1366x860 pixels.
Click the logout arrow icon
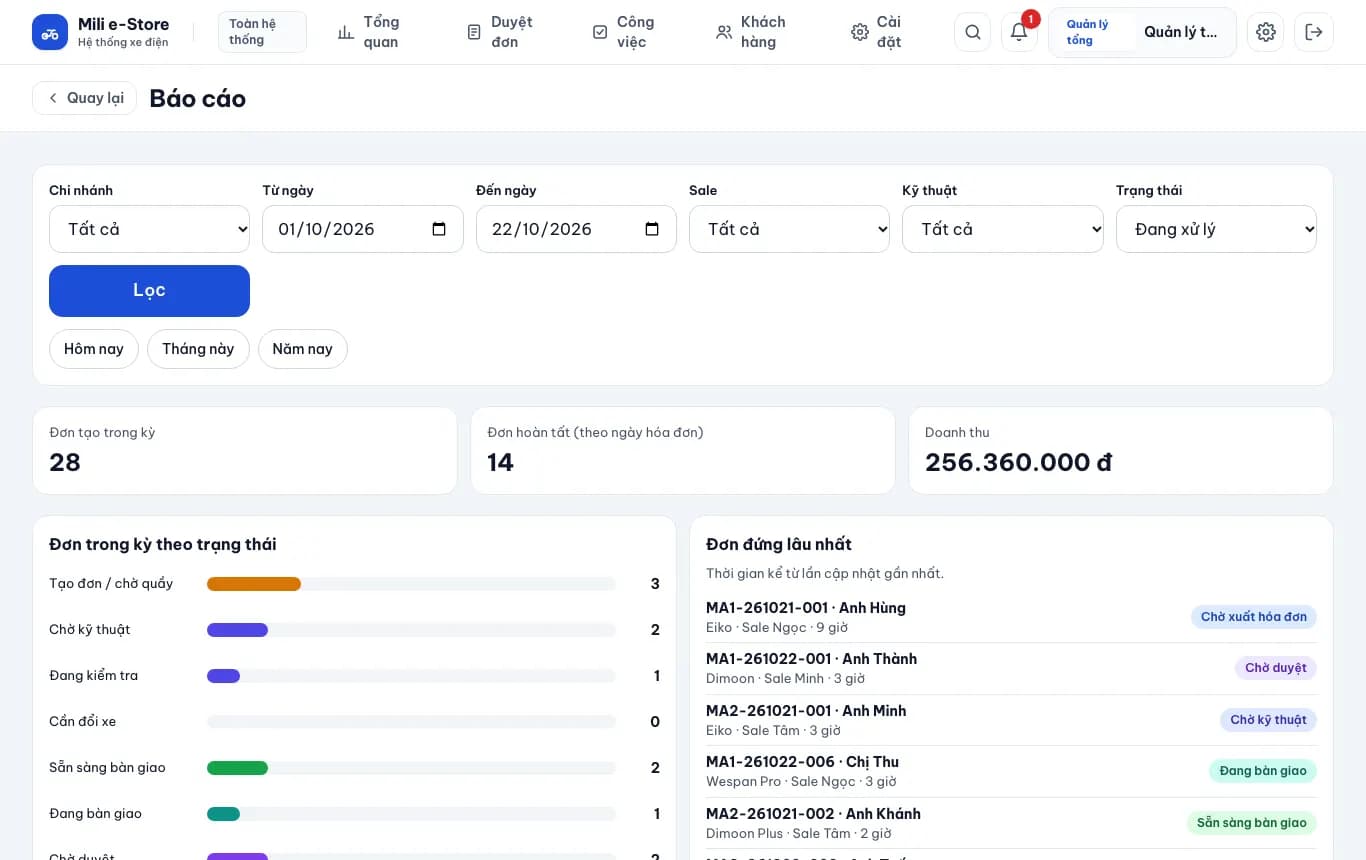pyautogui.click(x=1314, y=32)
